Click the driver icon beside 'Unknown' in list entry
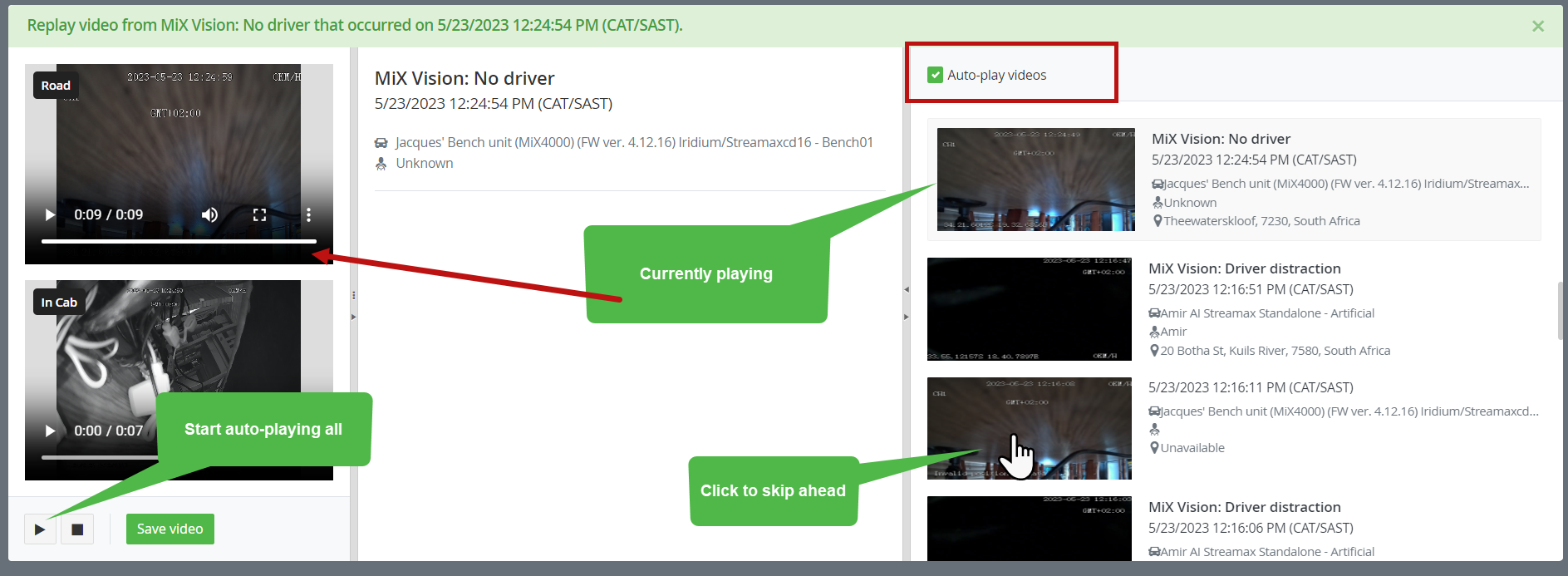The height and width of the screenshot is (576, 1568). click(1158, 203)
